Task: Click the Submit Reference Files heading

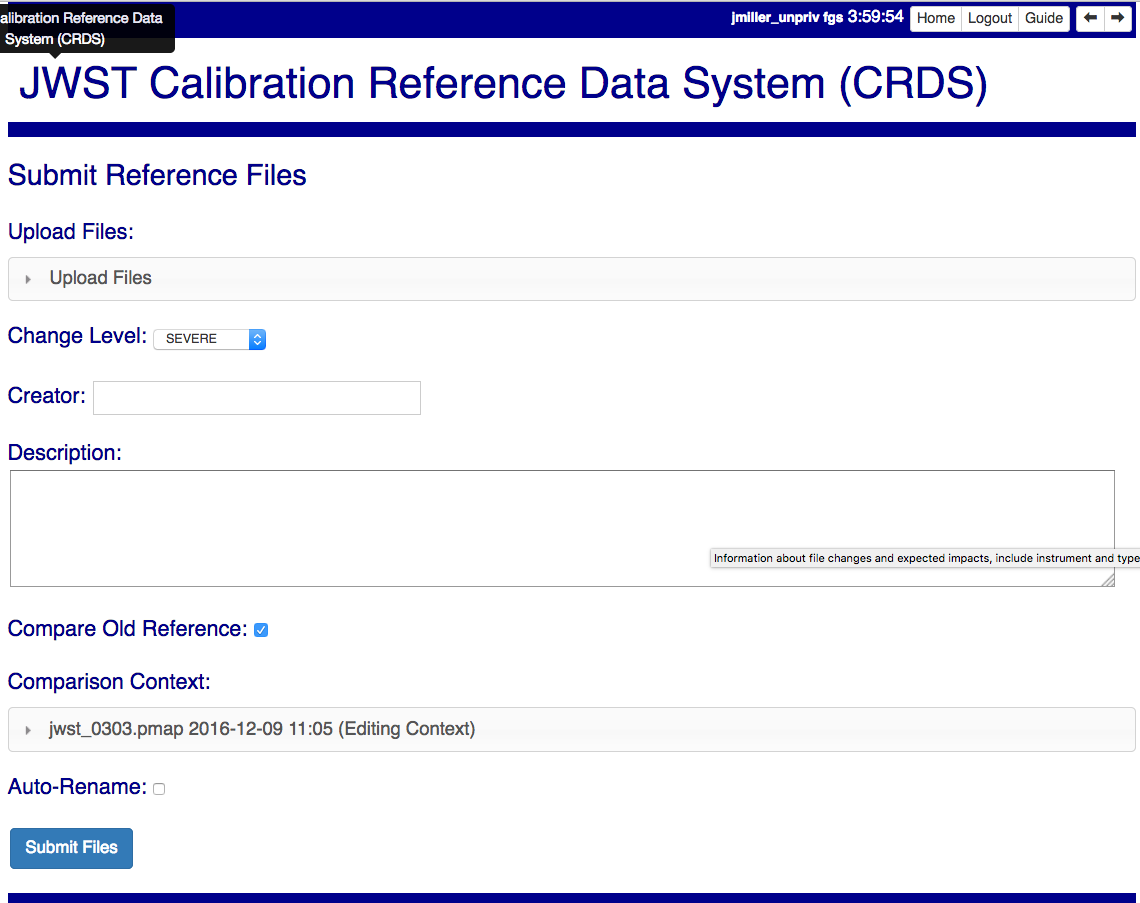Action: [157, 175]
